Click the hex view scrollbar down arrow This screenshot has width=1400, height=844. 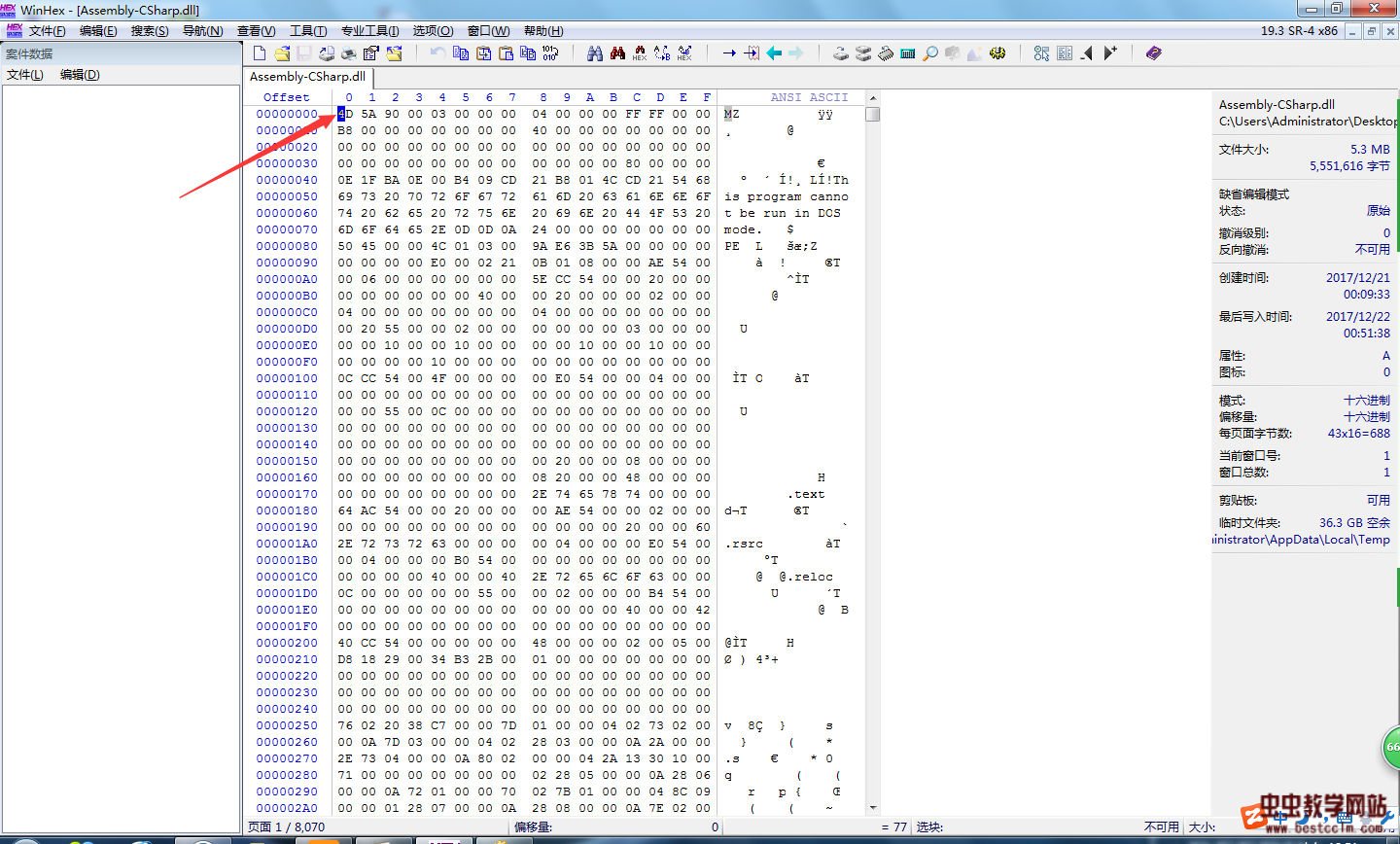click(872, 808)
